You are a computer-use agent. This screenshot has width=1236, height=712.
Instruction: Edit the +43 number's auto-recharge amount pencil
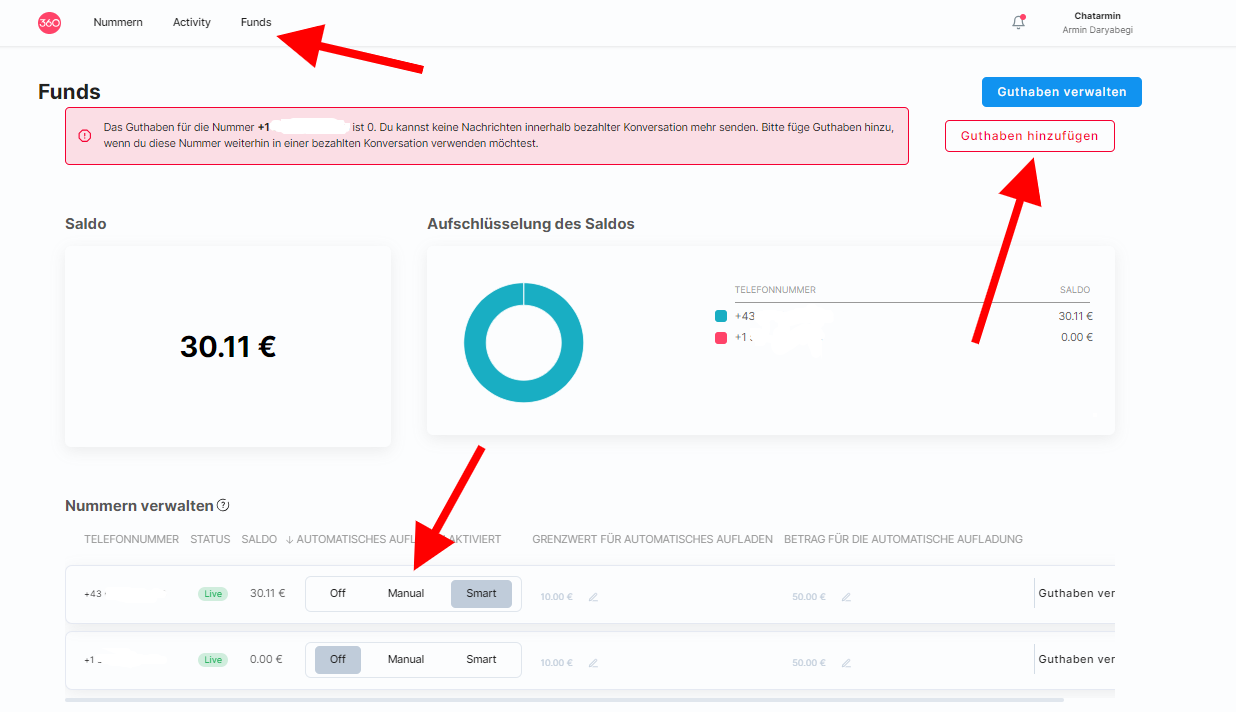(846, 597)
